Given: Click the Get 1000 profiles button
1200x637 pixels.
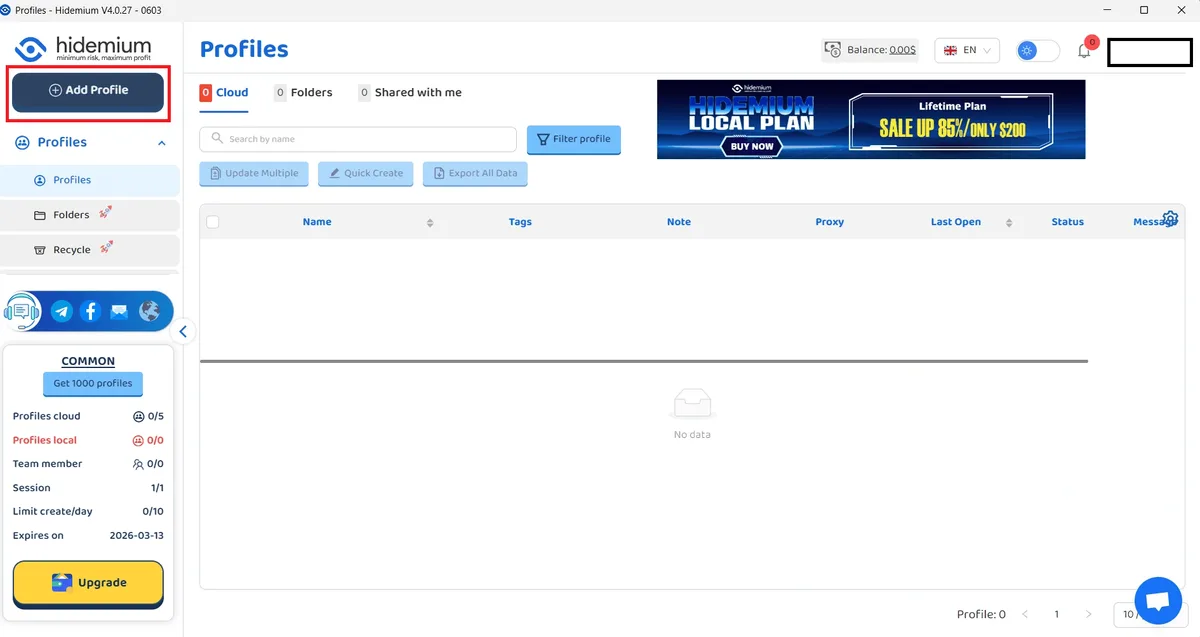Looking at the screenshot, I should click(x=93, y=383).
